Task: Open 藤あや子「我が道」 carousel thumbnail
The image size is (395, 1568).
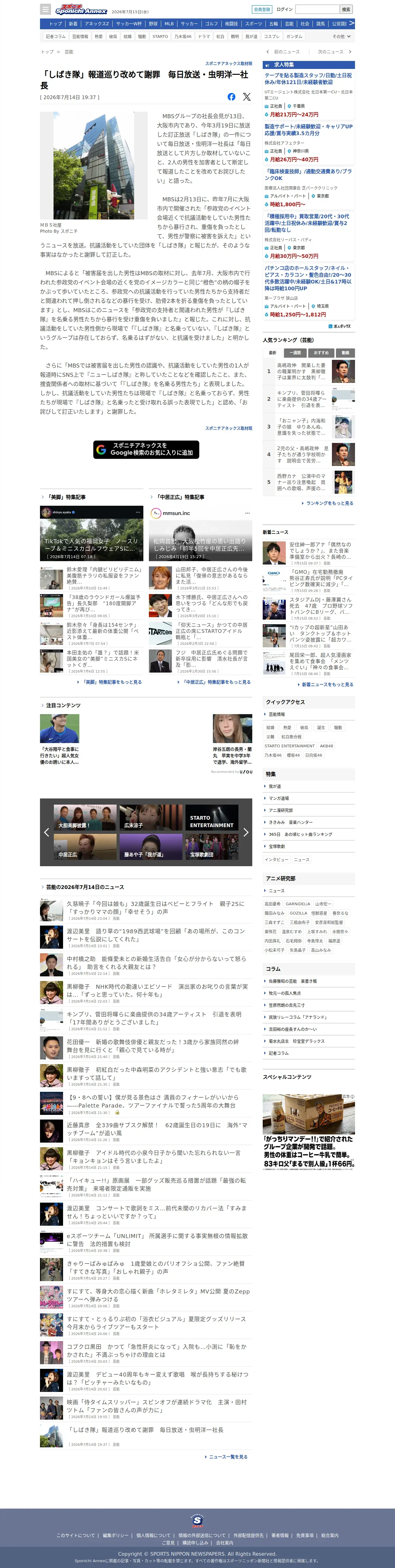Action: point(151,847)
